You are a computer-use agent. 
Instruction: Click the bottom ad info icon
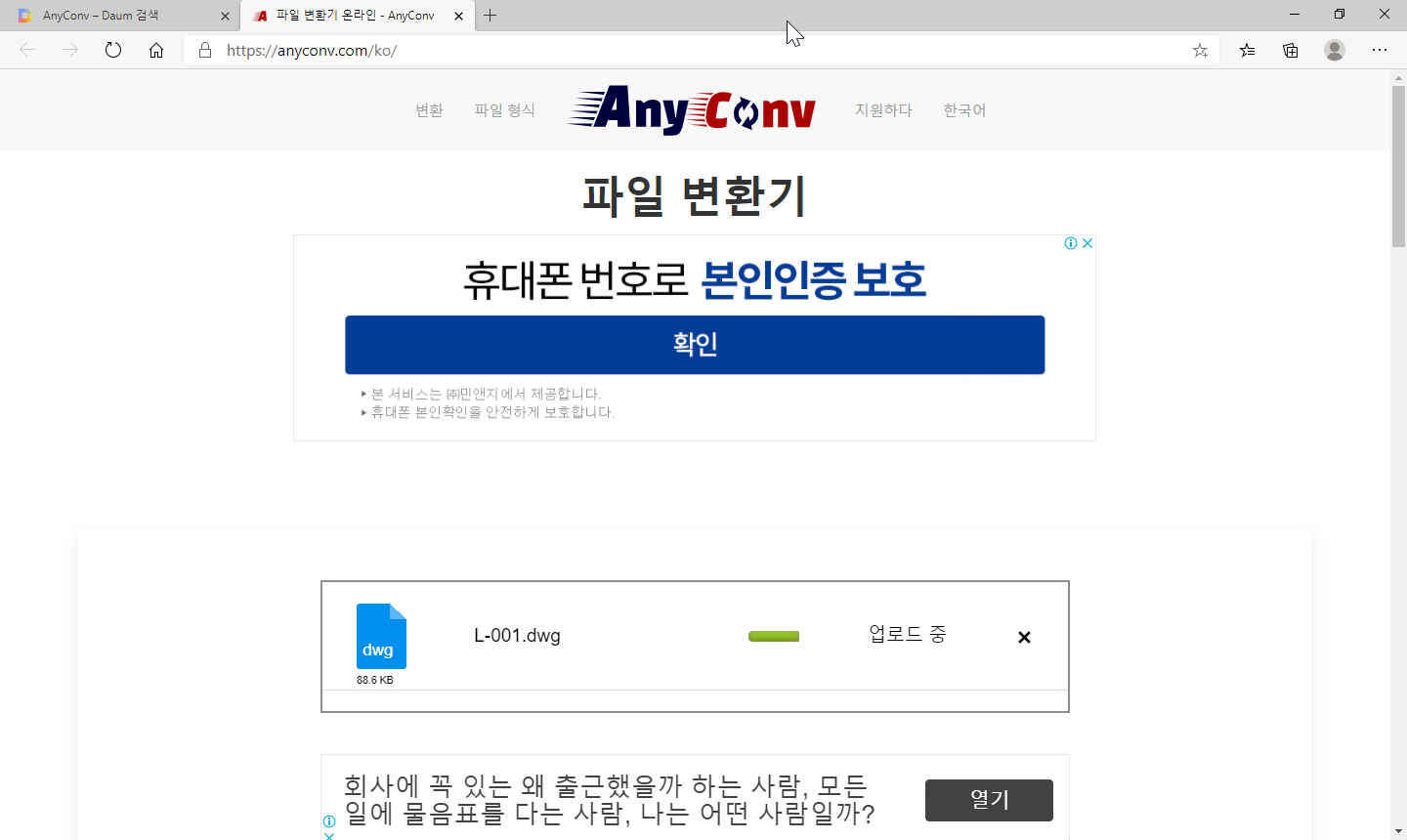coord(329,821)
